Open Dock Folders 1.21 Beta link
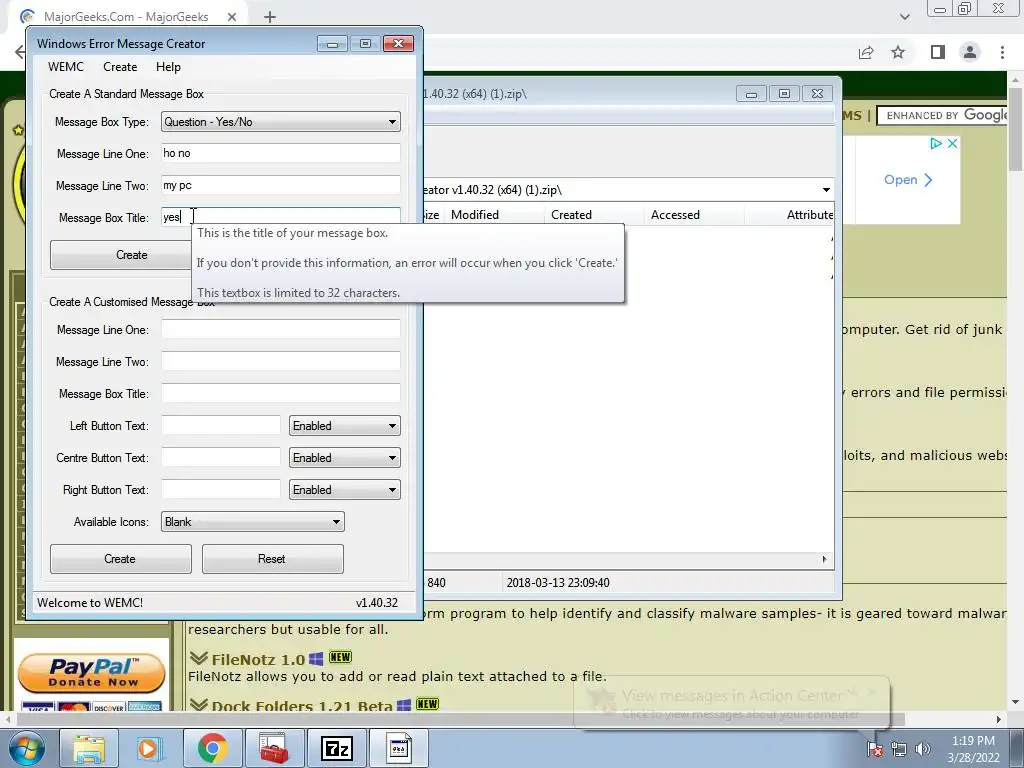Screen dimensions: 1024x768 pos(302,706)
